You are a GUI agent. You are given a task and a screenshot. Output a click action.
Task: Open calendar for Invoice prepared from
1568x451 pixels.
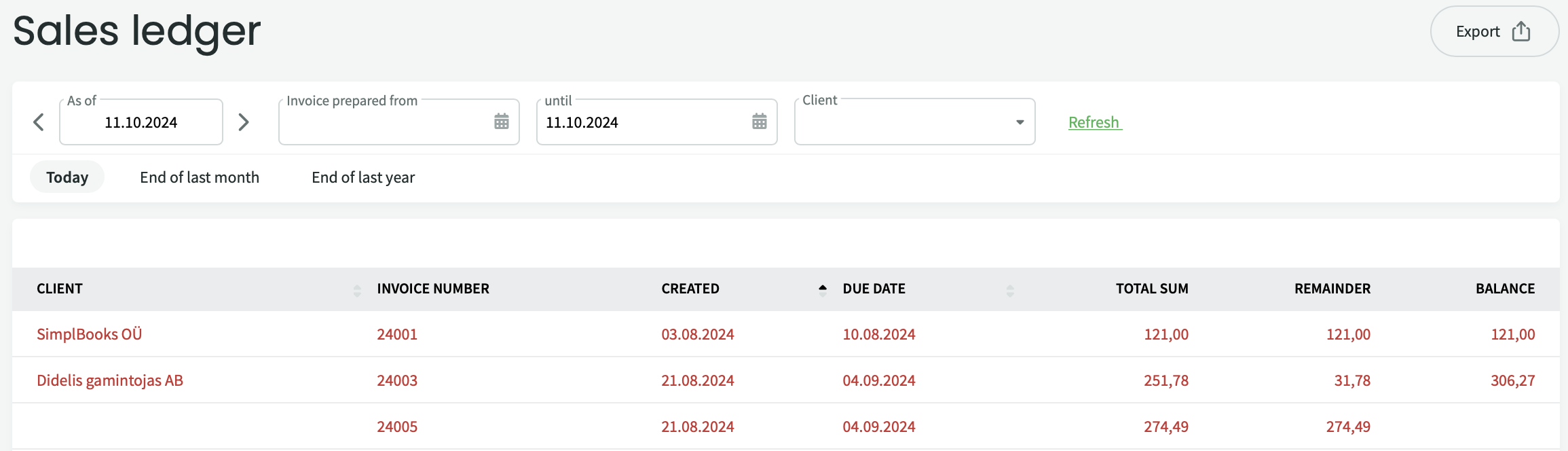[501, 122]
